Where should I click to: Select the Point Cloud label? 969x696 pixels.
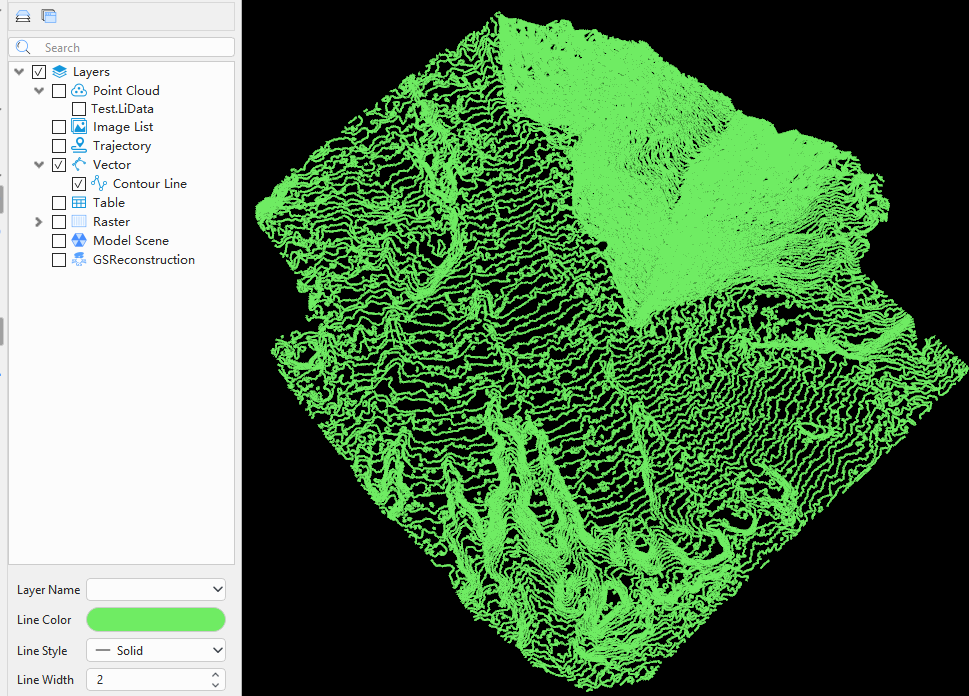coord(126,90)
